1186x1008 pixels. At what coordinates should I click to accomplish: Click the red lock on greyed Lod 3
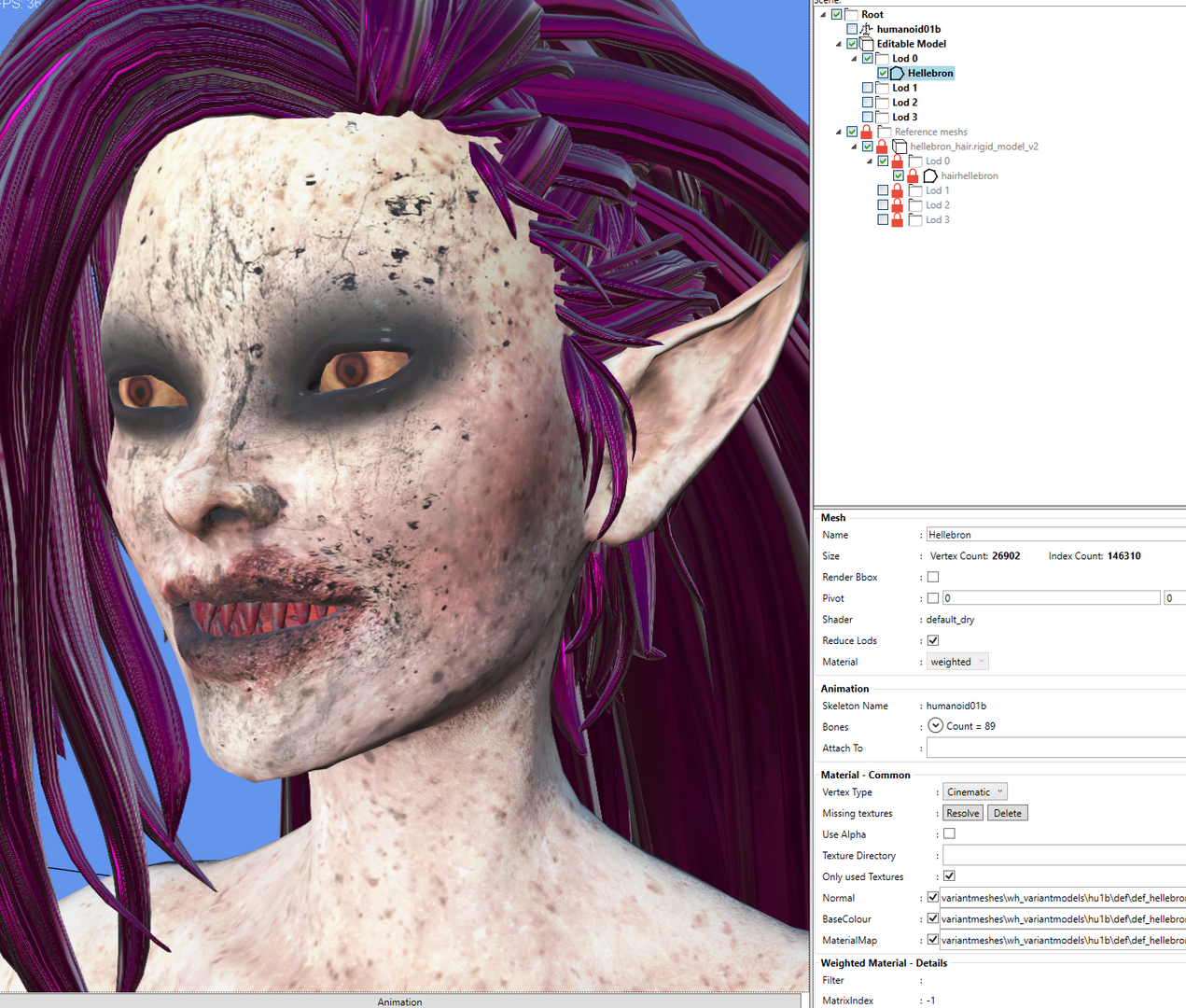898,220
